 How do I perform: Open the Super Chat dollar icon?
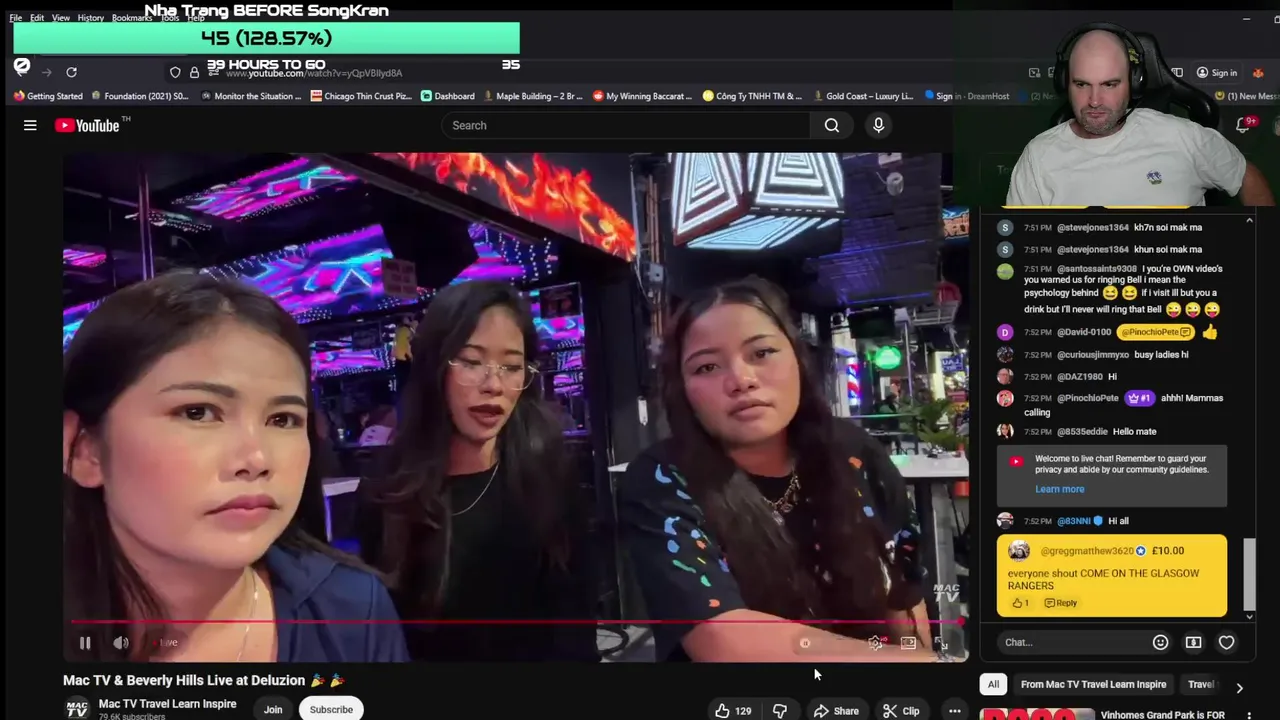click(1193, 642)
